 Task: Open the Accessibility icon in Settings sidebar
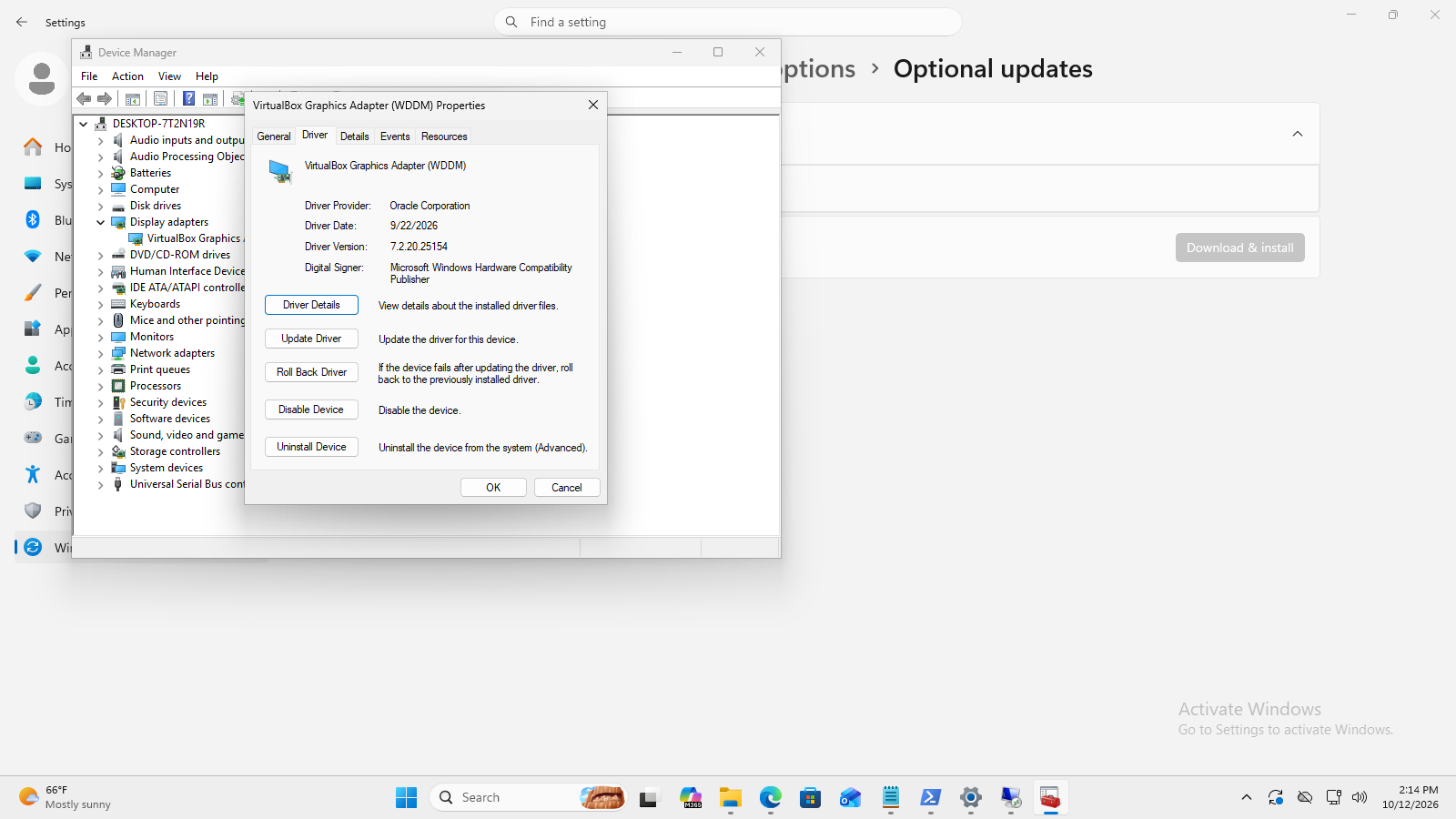[x=33, y=474]
